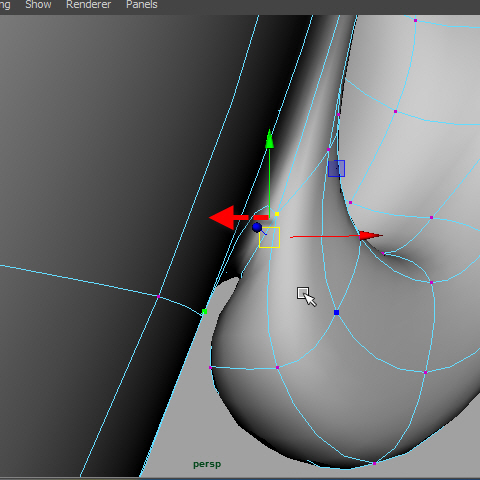Screen dimensions: 480x480
Task: Select the magenta vertex on the mesh's lower-left silhouette
Action: click(210, 368)
